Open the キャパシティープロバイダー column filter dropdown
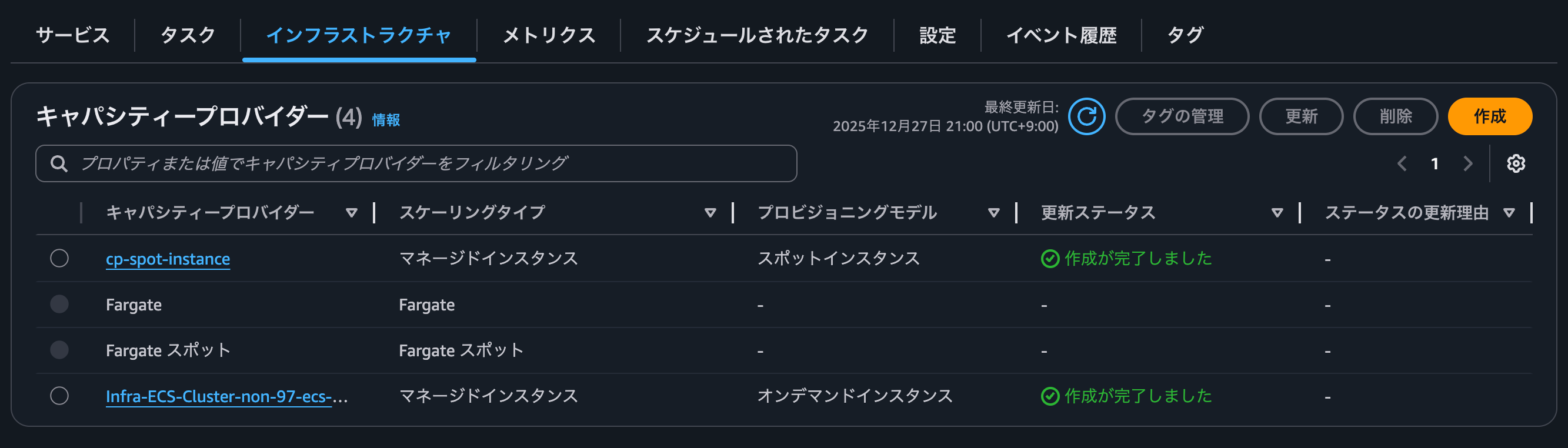The height and width of the screenshot is (448, 1568). pos(351,212)
